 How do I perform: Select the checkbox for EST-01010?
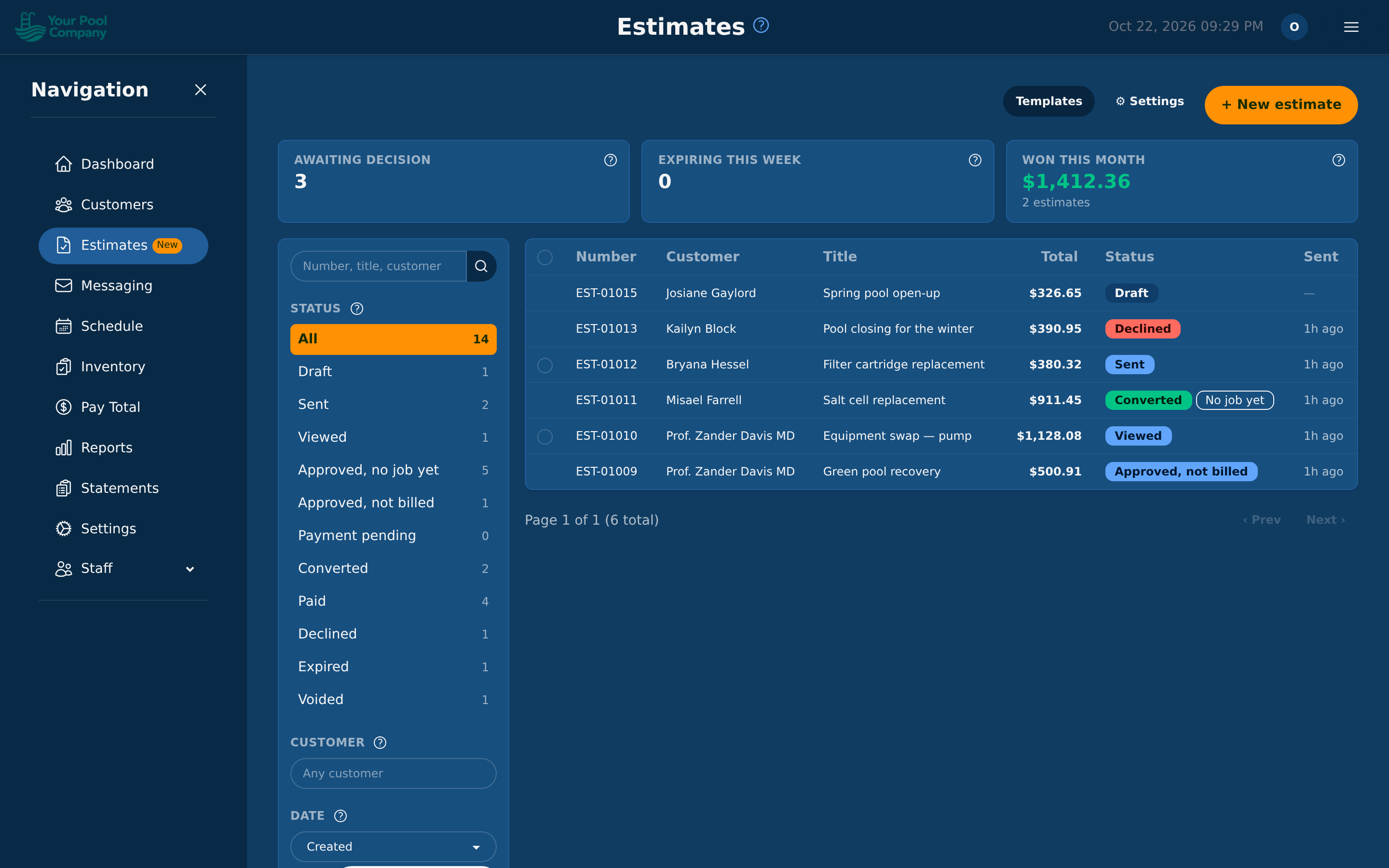545,436
